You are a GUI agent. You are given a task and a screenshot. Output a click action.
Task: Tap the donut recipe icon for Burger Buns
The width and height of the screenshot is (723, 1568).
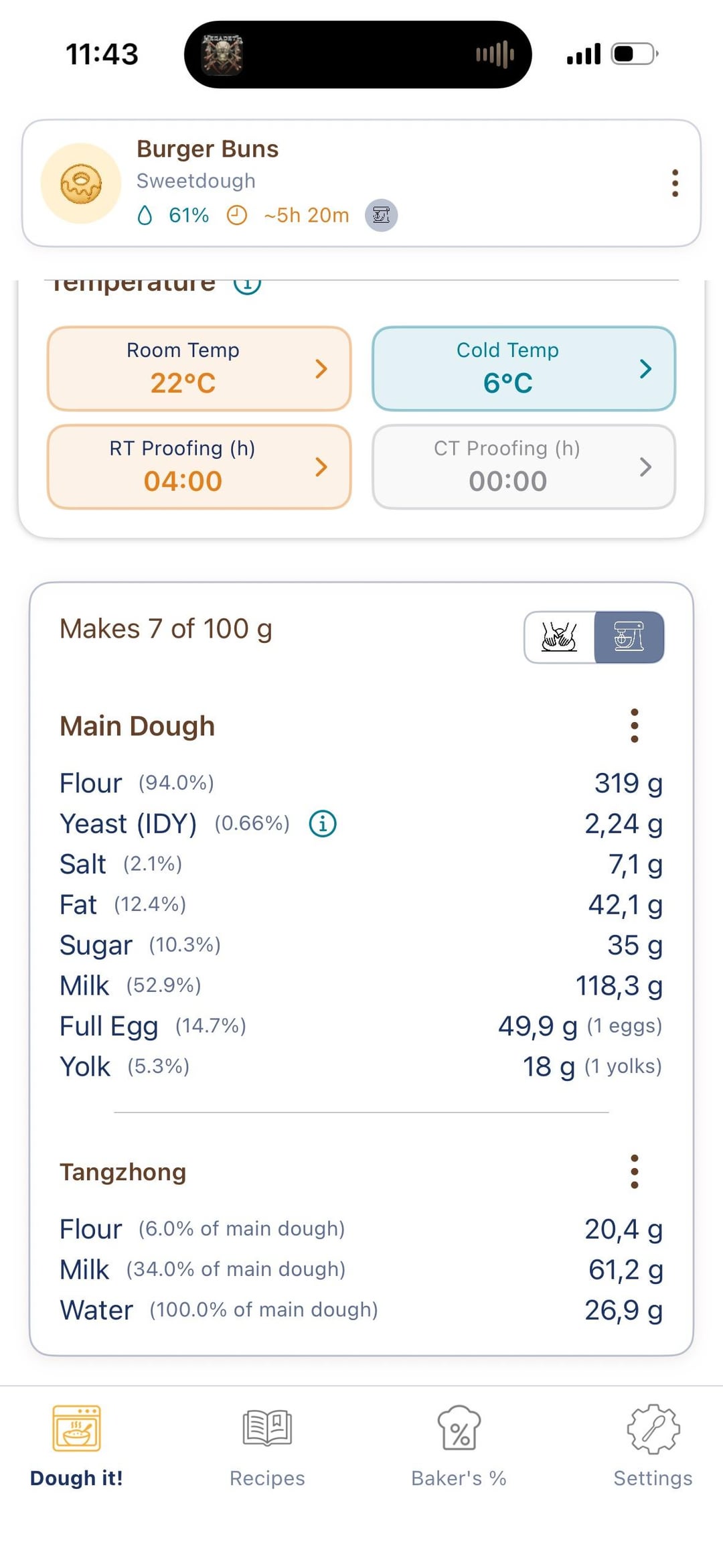81,184
